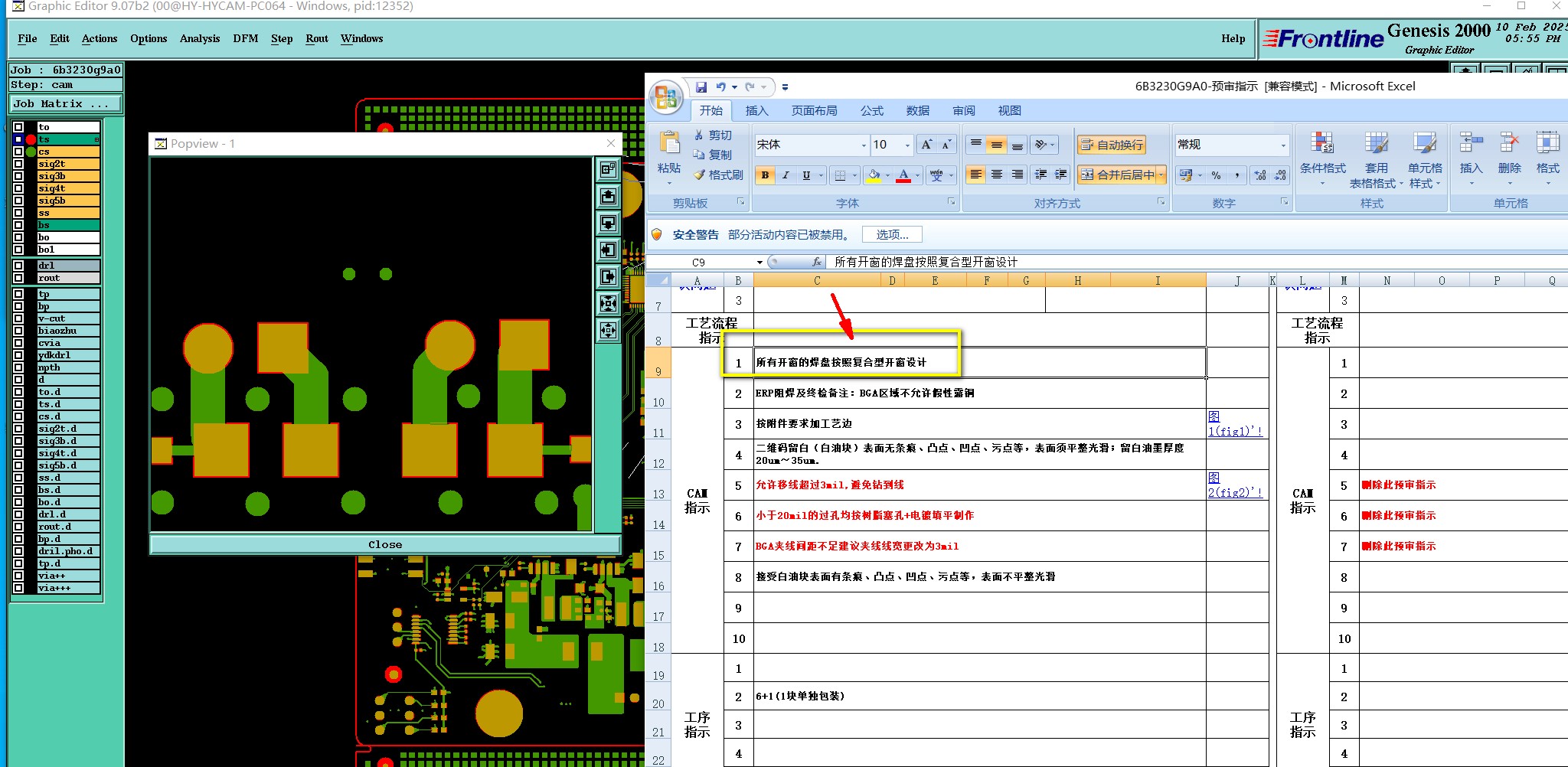Image resolution: width=1568 pixels, height=767 pixels.
Task: Open the number format dropdown 常规
Action: pos(1283,145)
